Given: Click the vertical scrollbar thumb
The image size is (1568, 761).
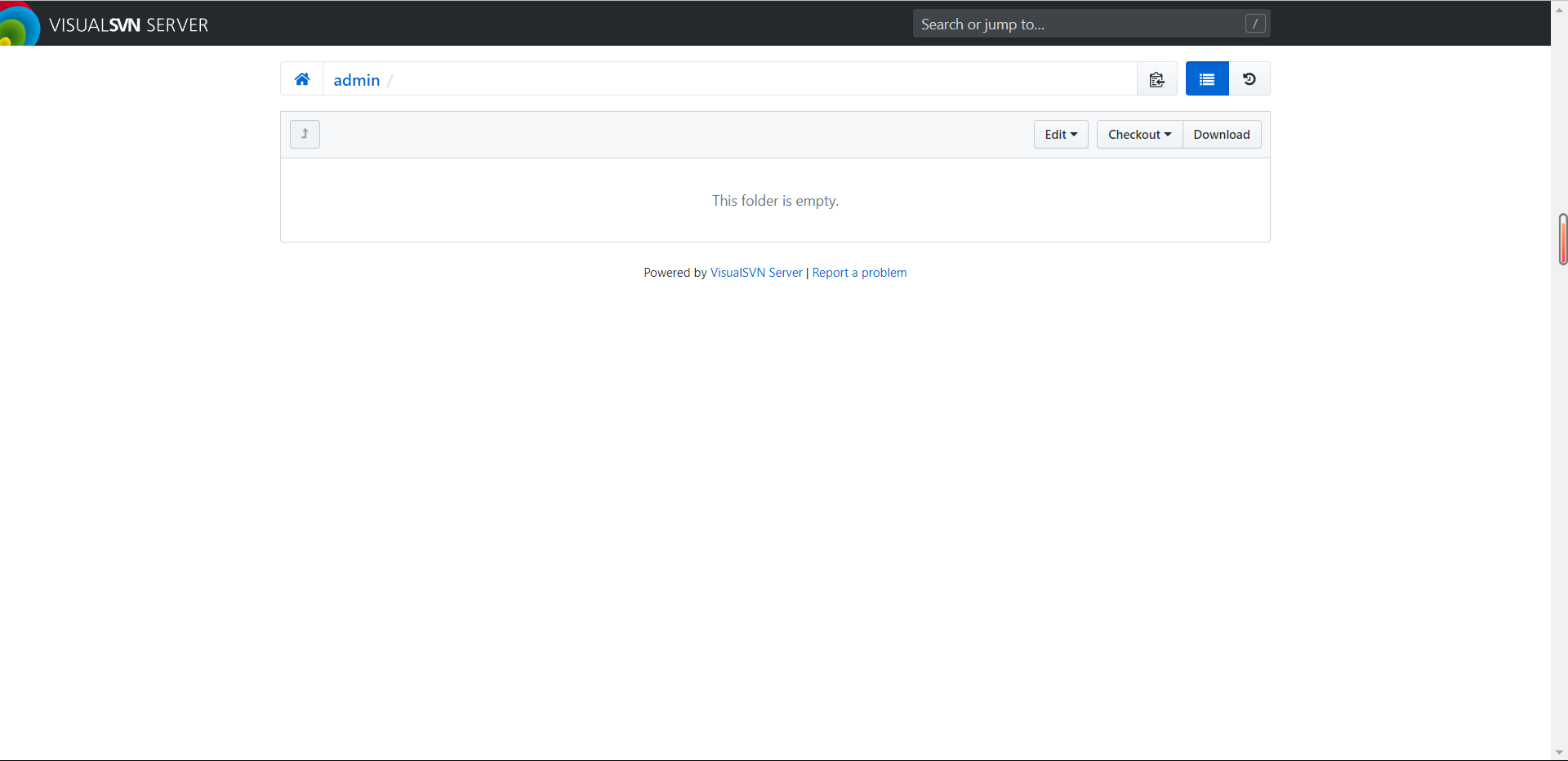Looking at the screenshot, I should click(x=1562, y=239).
